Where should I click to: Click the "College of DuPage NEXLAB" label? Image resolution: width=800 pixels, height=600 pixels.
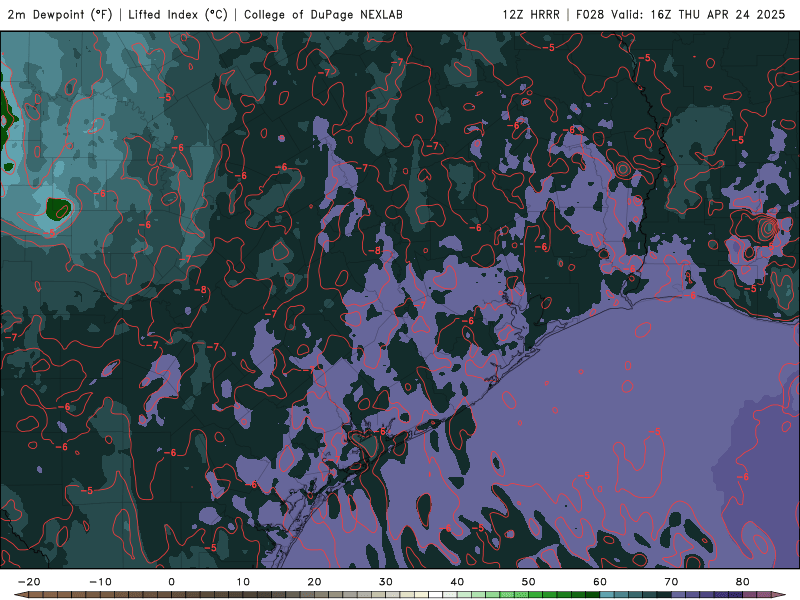point(323,14)
